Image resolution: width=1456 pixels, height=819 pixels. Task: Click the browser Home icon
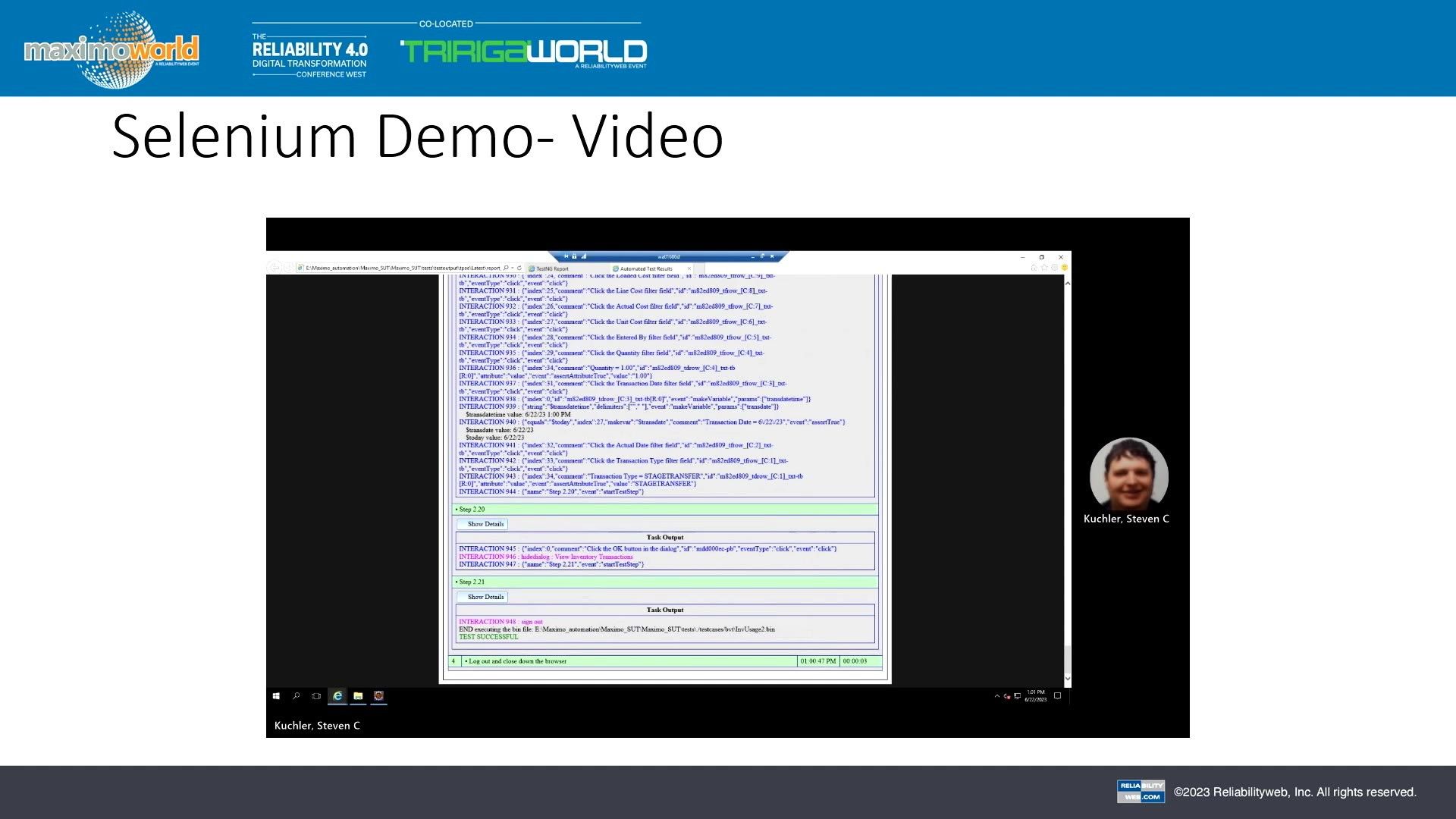point(1034,268)
